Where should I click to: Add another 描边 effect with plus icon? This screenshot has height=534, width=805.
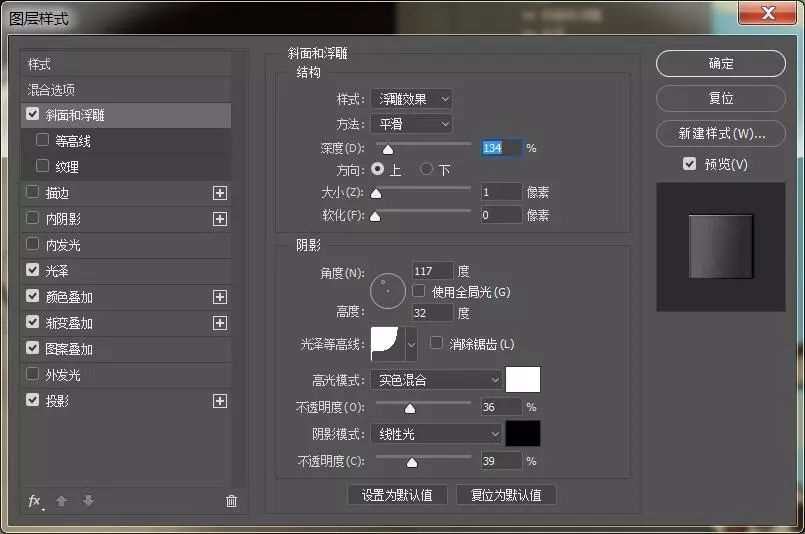[220, 193]
